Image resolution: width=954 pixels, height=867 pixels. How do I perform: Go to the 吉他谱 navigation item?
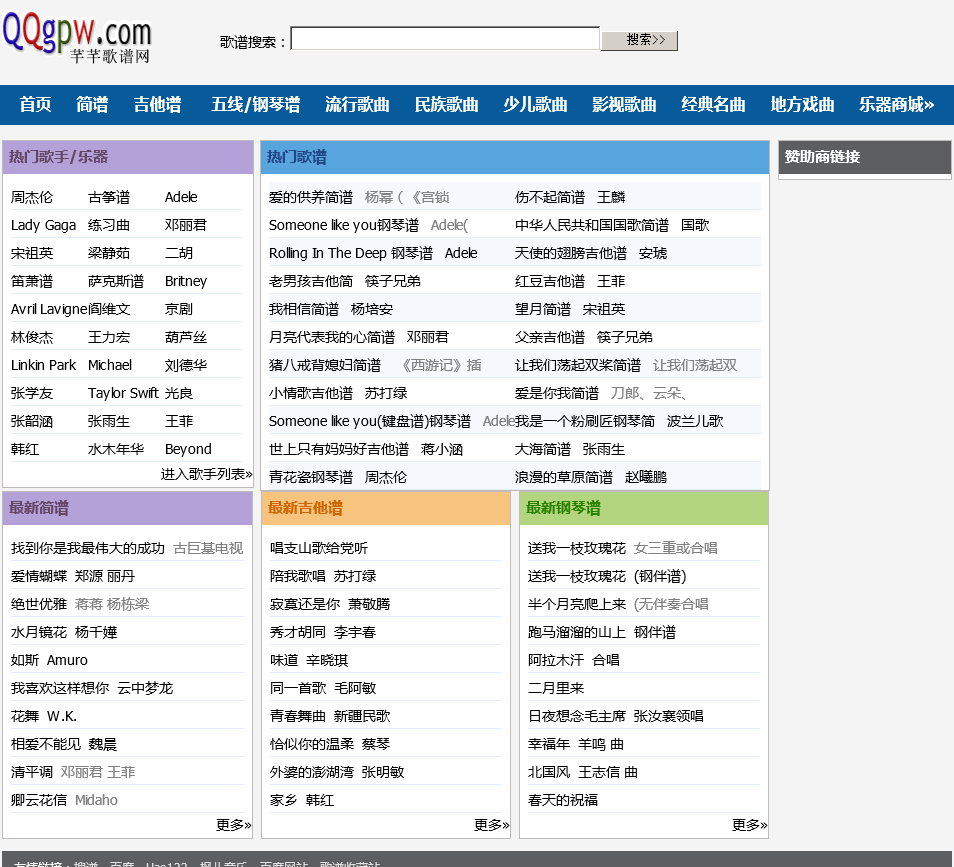coord(157,105)
